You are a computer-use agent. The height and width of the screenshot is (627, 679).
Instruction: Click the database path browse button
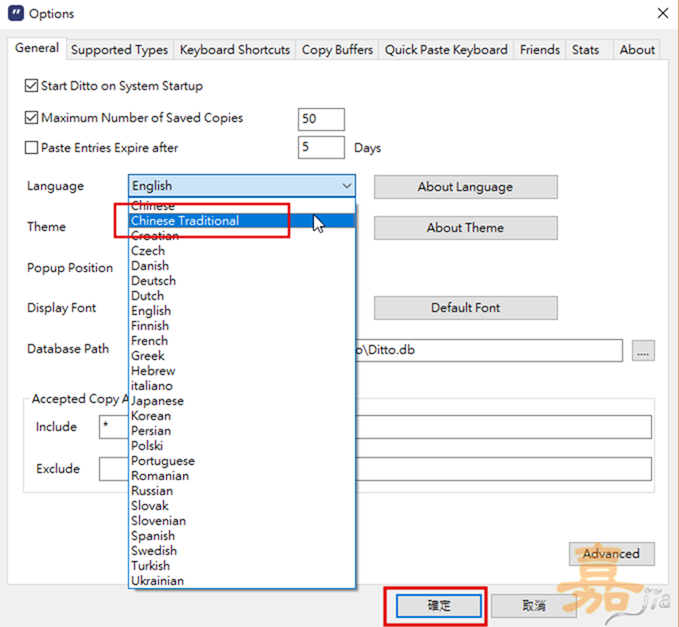tap(643, 350)
